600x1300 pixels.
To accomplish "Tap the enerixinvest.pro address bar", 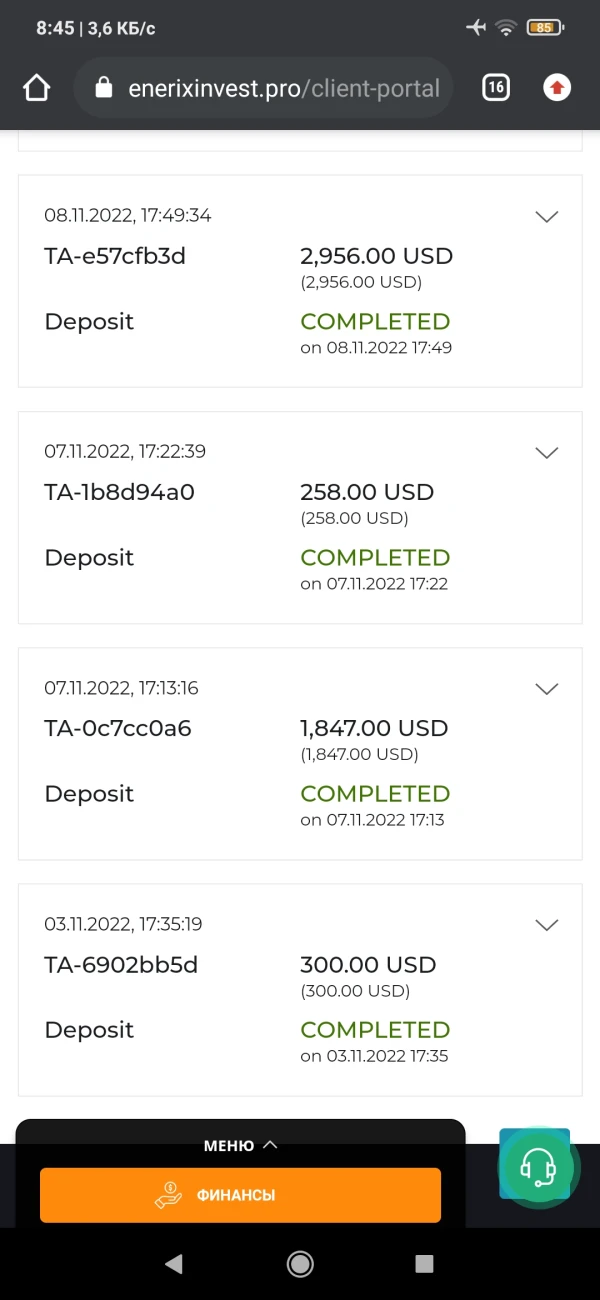I will click(x=284, y=88).
